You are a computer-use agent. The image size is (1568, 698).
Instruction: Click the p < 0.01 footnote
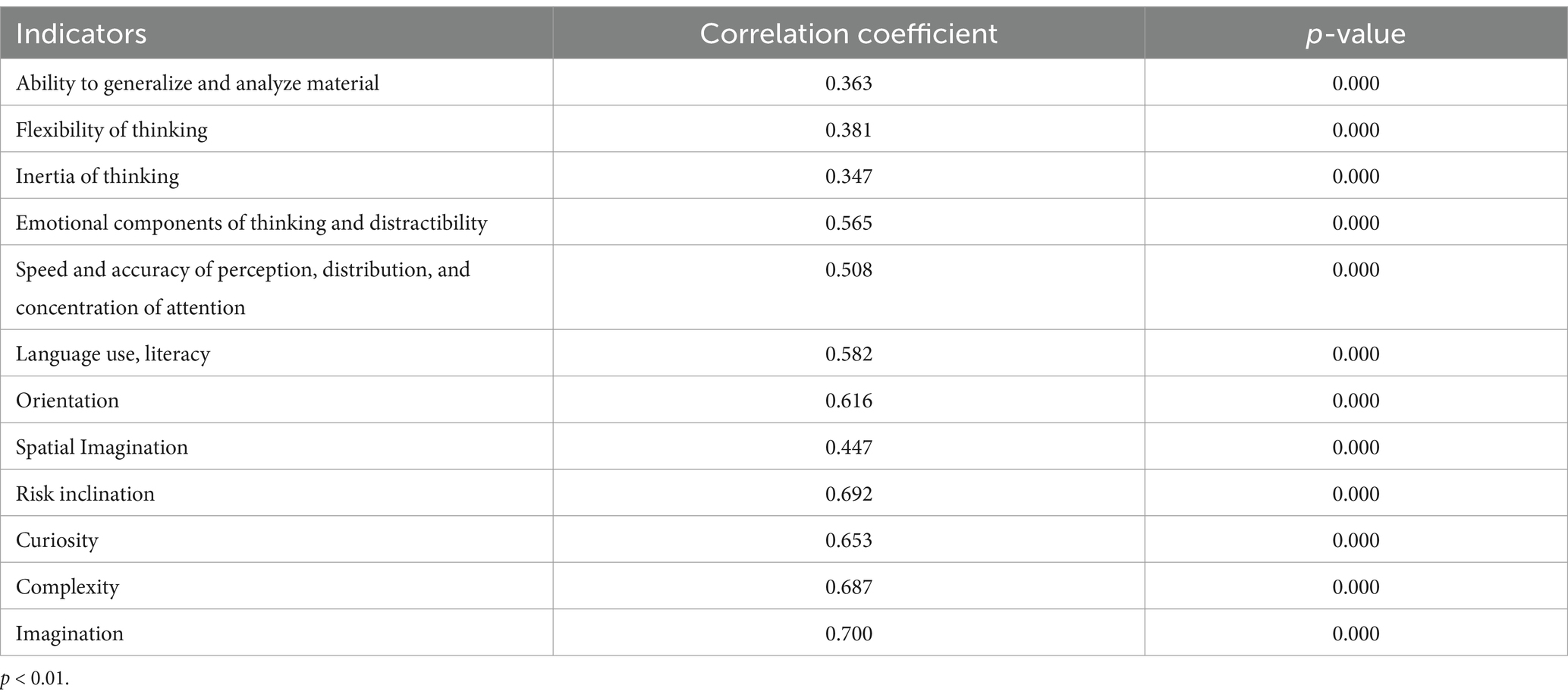(36, 680)
